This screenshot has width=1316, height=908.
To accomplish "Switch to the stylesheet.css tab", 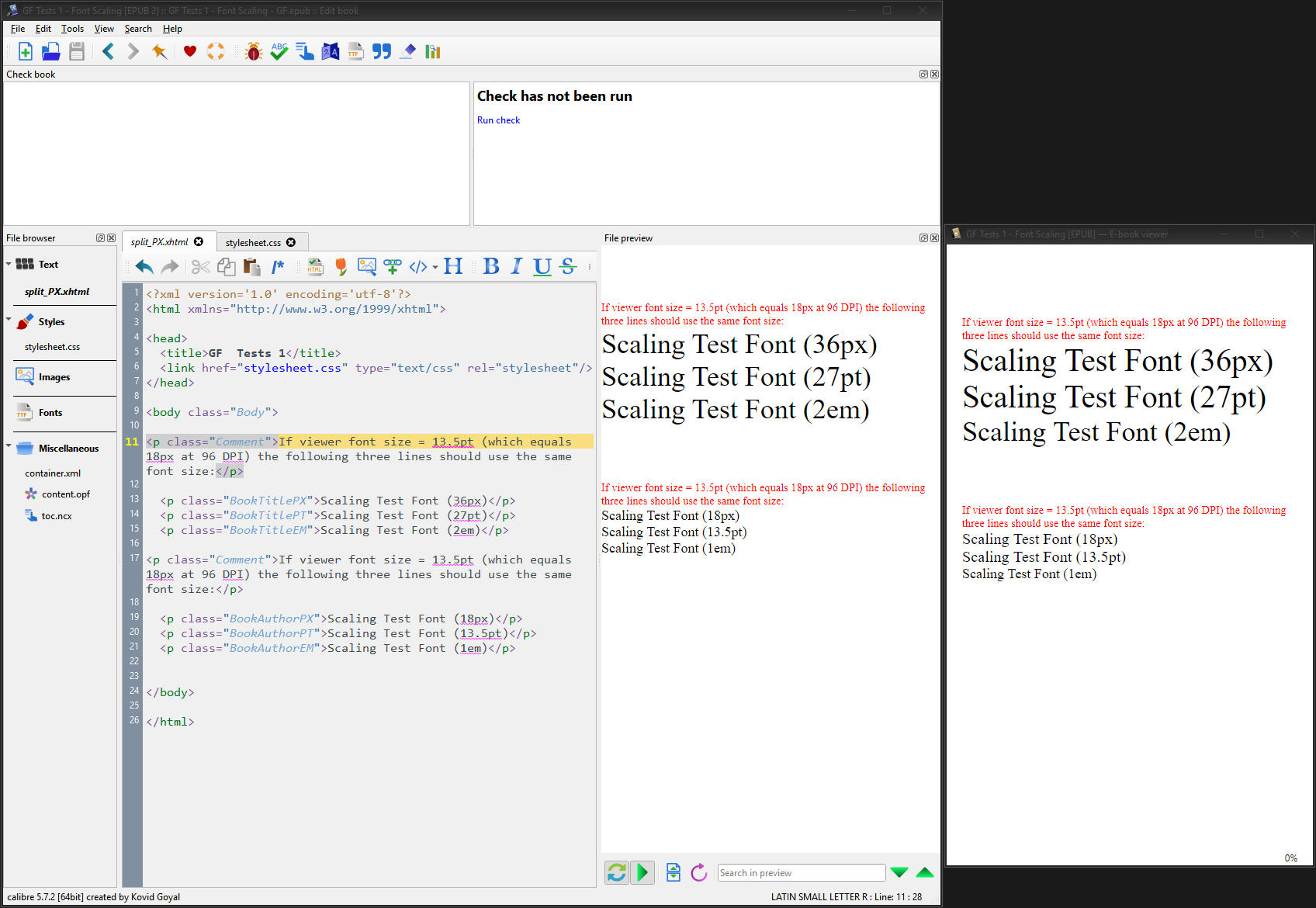I will (x=253, y=243).
